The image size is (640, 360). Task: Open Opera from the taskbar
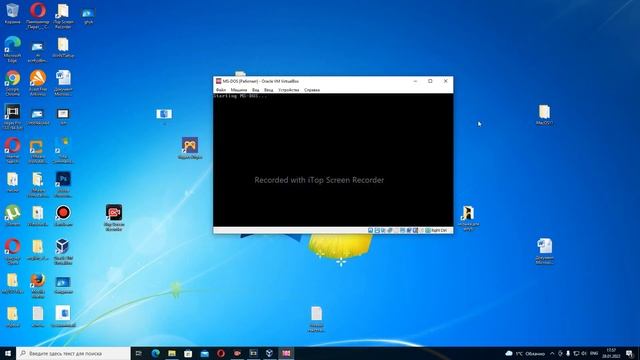tap(221, 353)
